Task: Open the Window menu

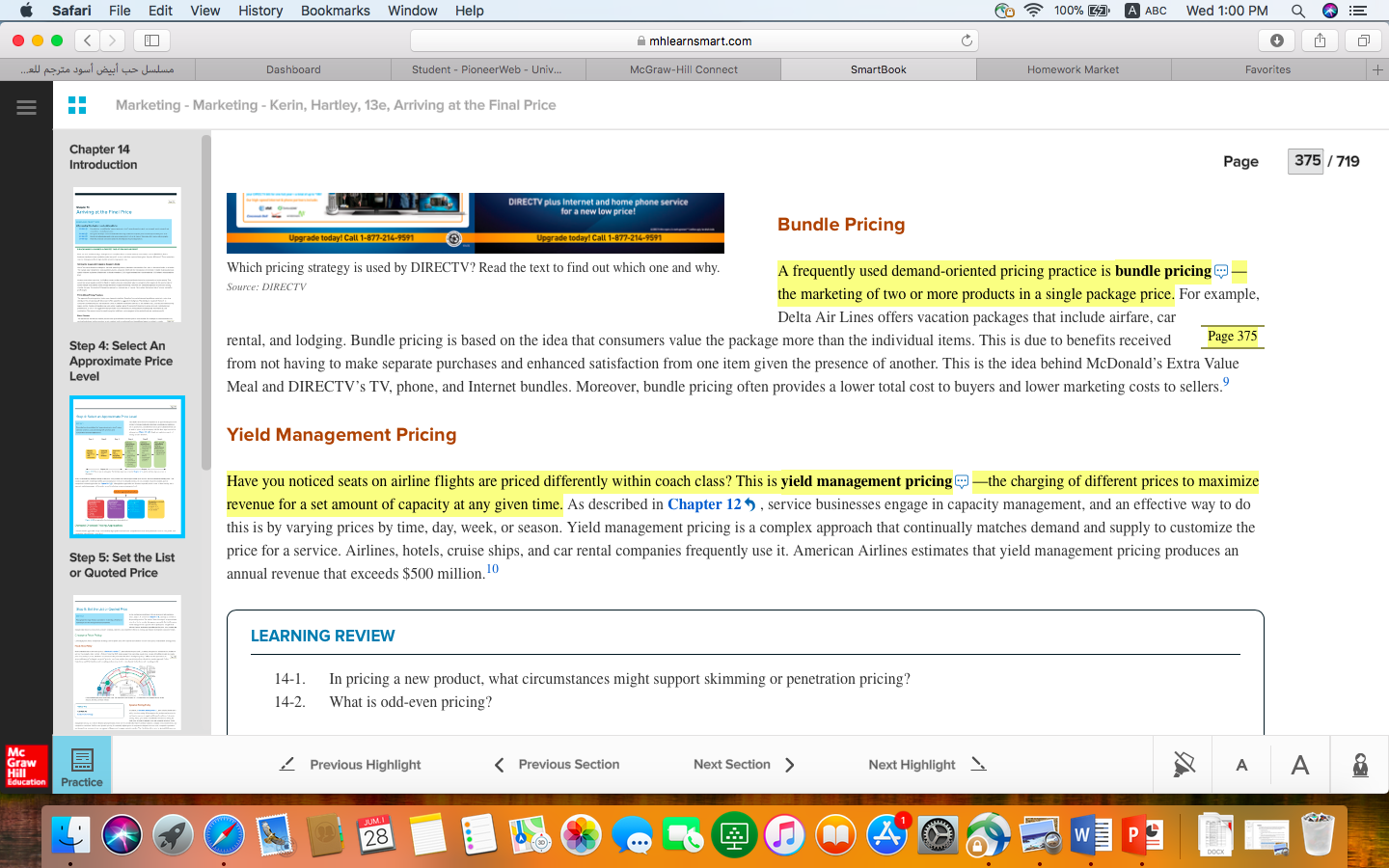Action: (413, 11)
